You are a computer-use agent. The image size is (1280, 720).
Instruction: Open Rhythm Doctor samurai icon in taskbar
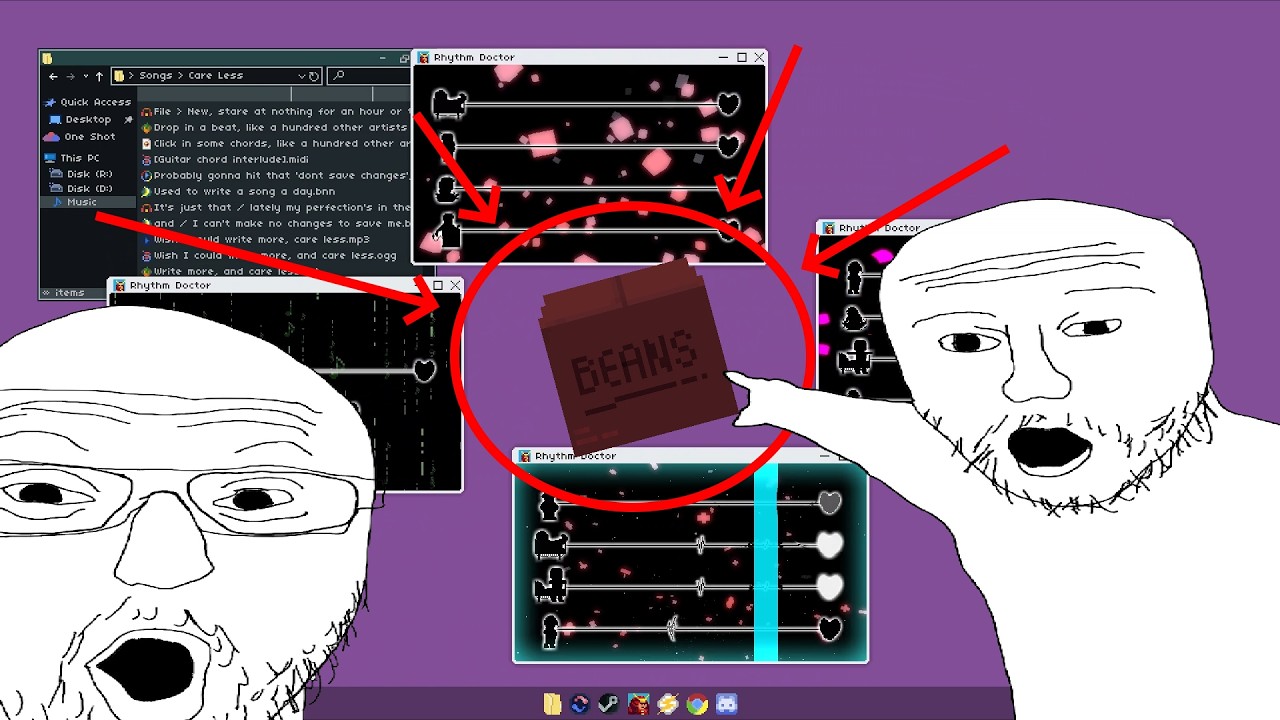pos(637,704)
